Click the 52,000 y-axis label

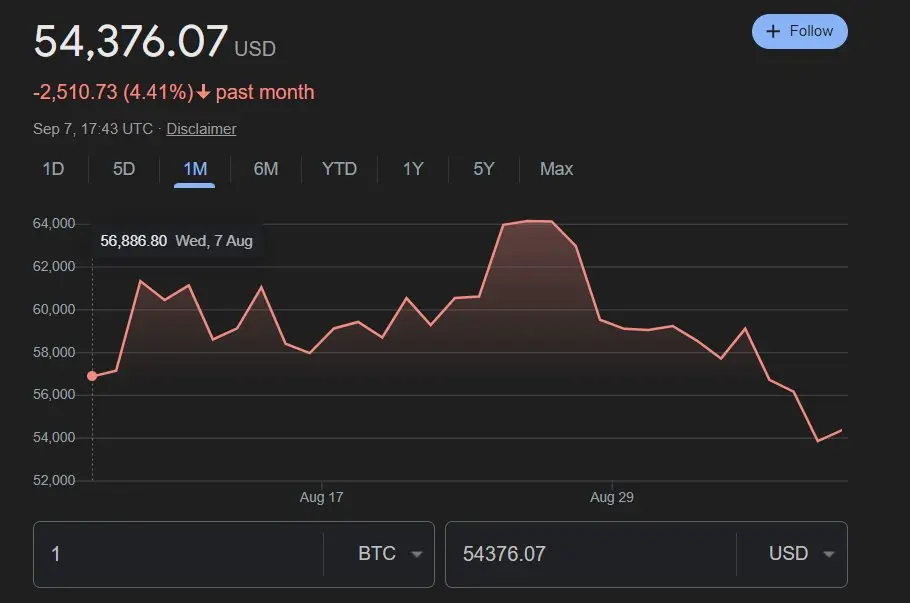(x=54, y=481)
